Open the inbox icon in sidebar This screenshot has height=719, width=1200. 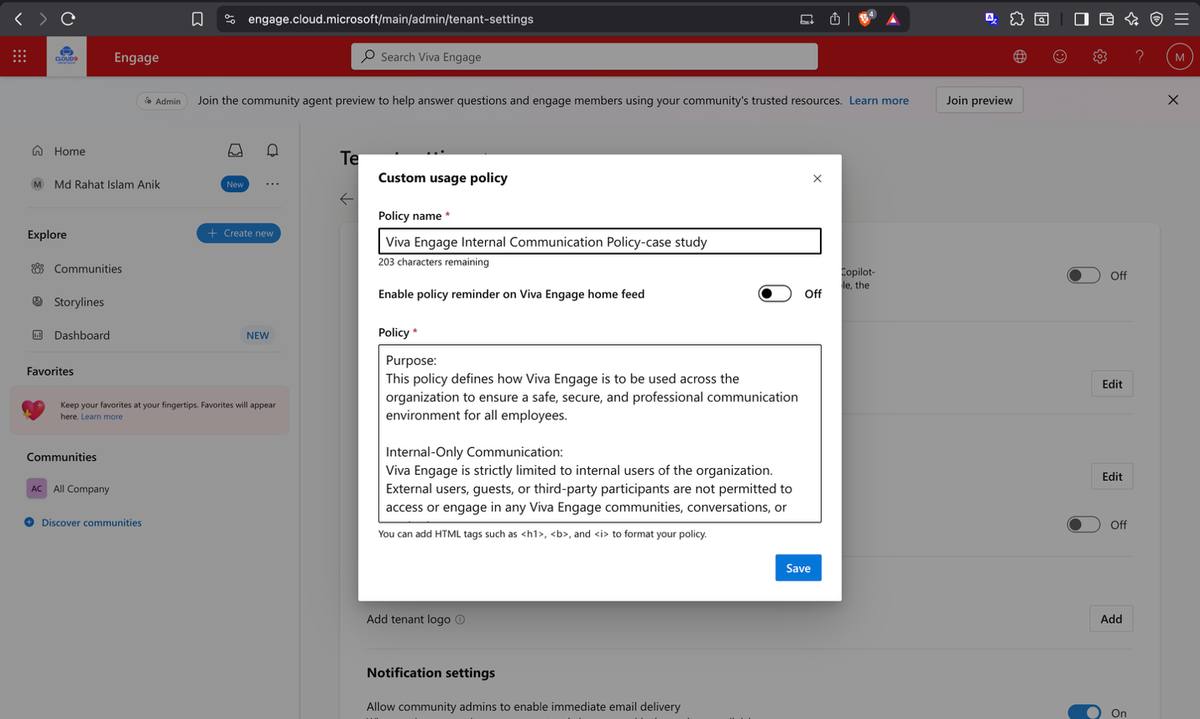(235, 151)
